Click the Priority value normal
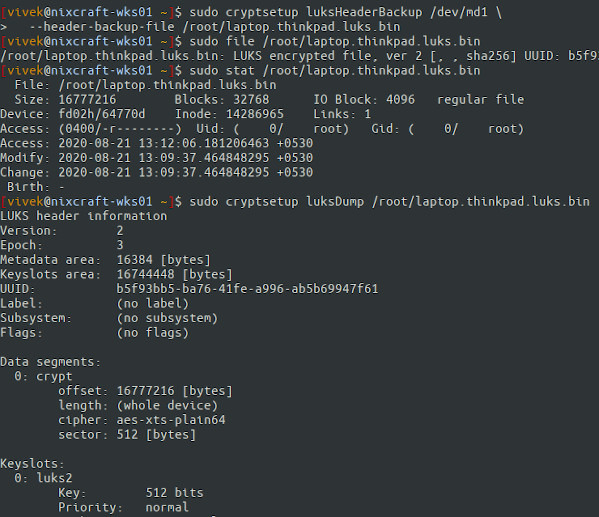This screenshot has height=517, width=599. pos(167,507)
